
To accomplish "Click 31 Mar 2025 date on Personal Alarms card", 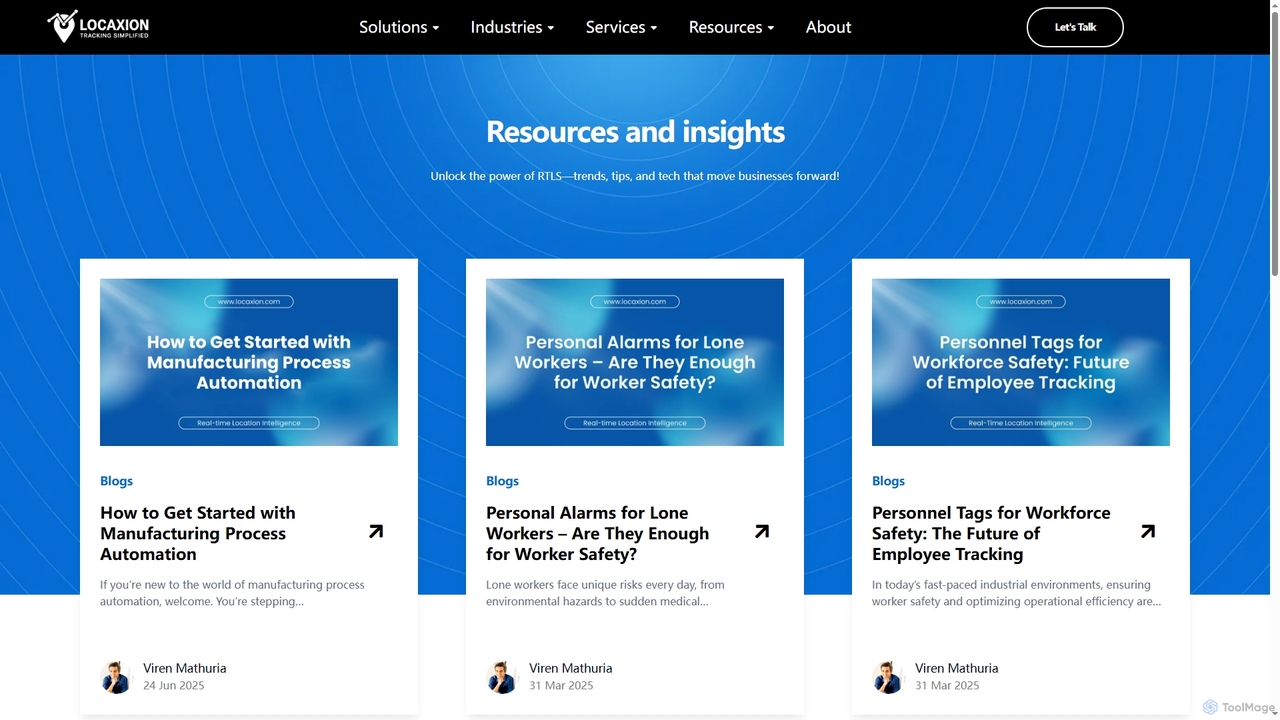I will click(x=561, y=686).
